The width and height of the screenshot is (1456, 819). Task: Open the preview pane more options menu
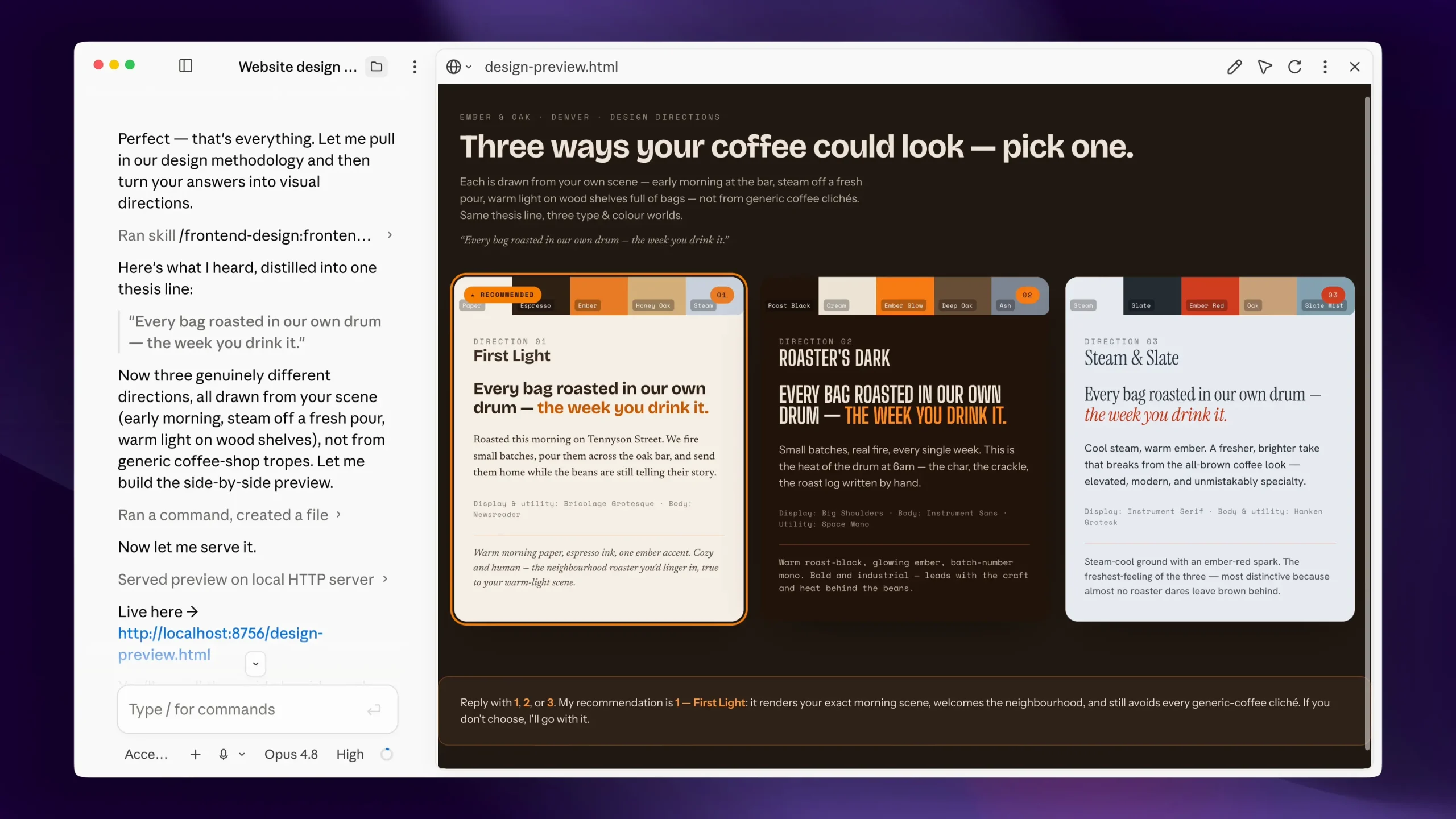click(1325, 67)
